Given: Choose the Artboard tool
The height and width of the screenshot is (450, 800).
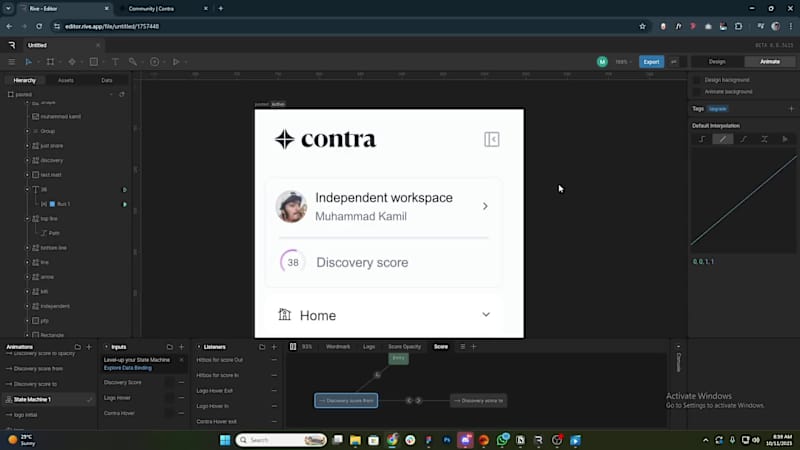Looking at the screenshot, I should click(x=50, y=62).
